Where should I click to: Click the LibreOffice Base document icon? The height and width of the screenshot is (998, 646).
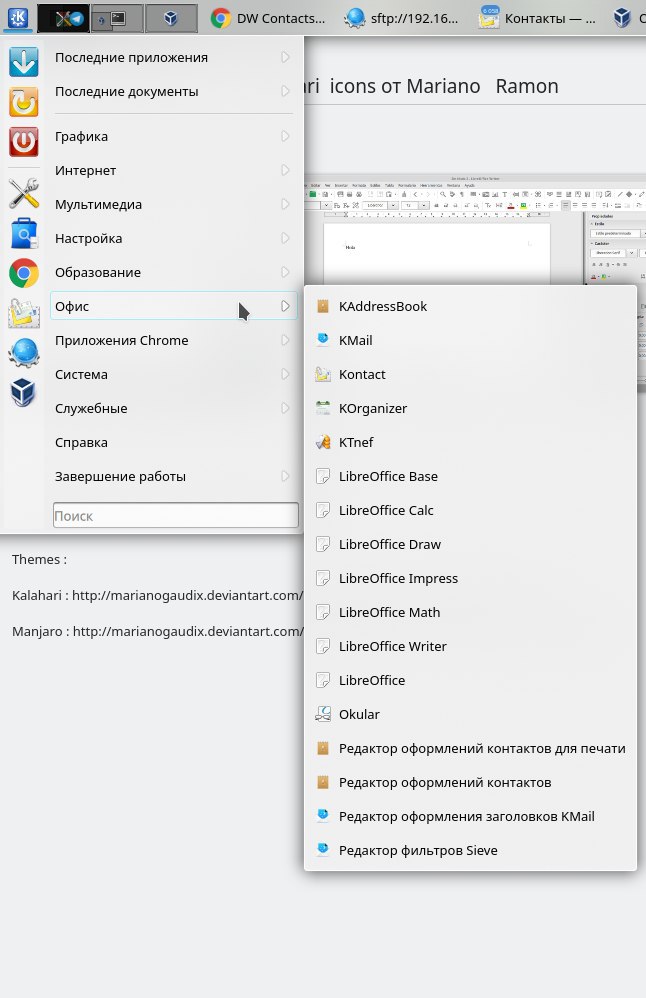coord(323,476)
